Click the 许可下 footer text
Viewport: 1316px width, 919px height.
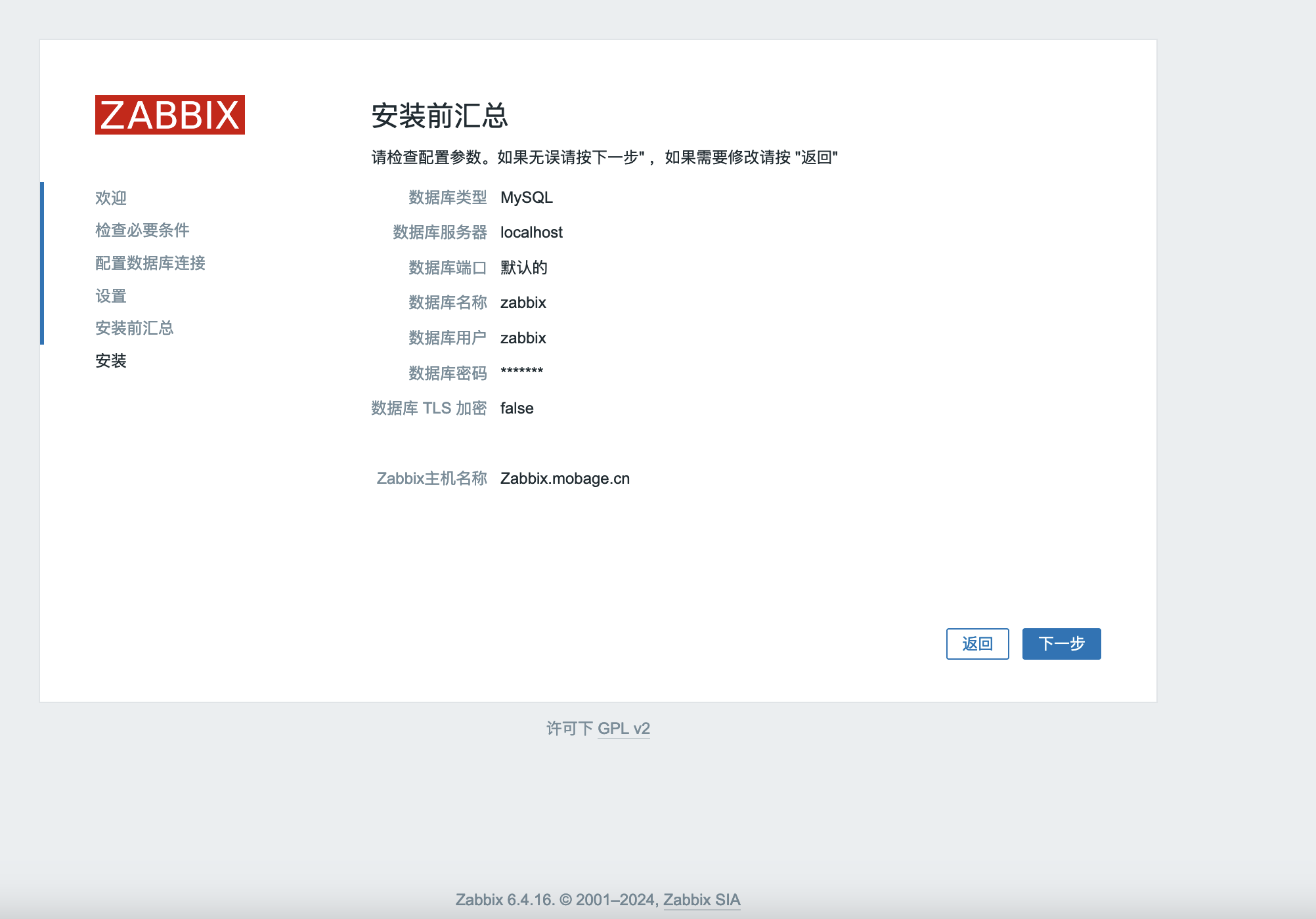tap(570, 729)
